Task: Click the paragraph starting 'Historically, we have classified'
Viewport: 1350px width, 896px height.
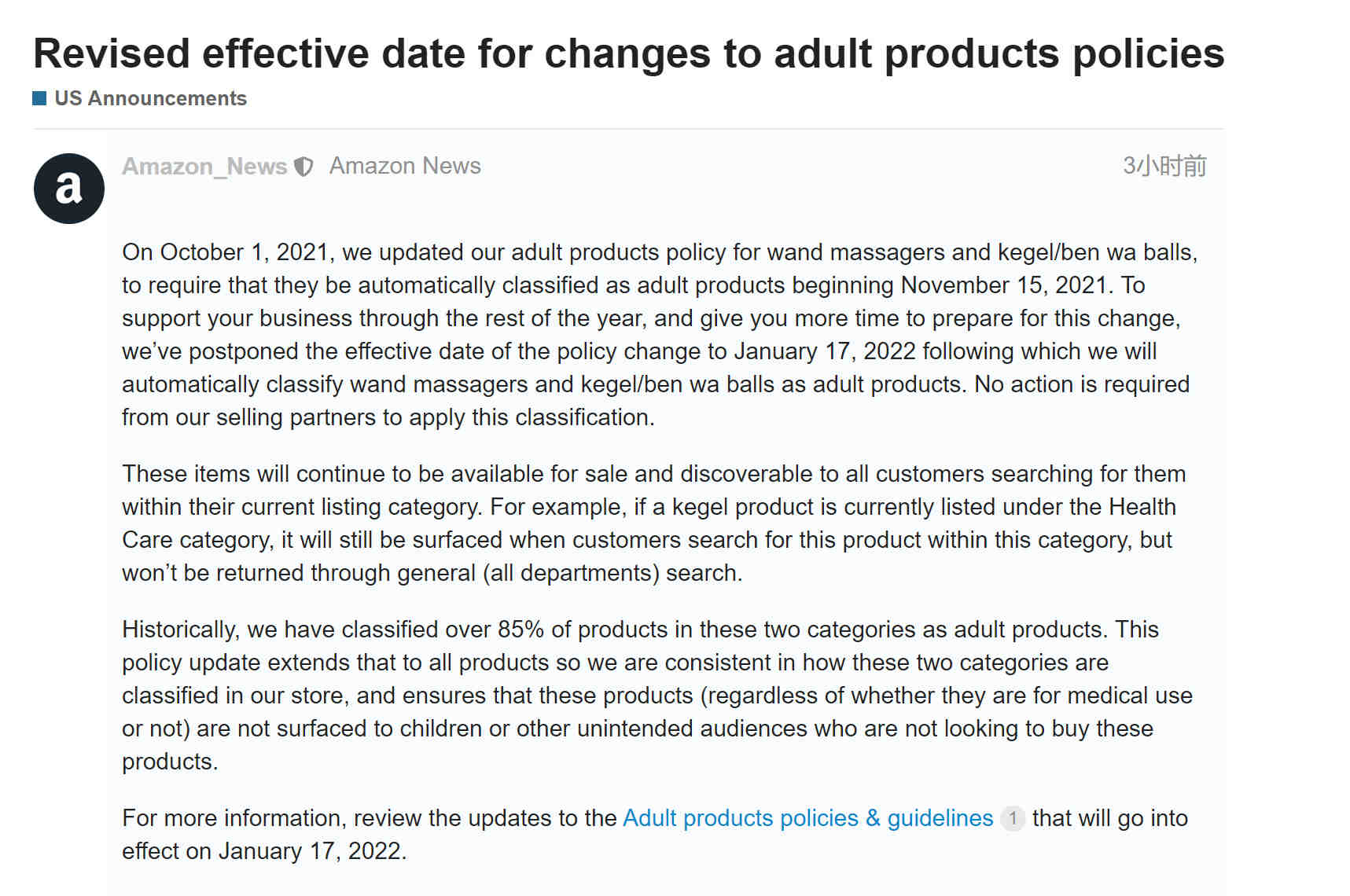Action: click(657, 696)
